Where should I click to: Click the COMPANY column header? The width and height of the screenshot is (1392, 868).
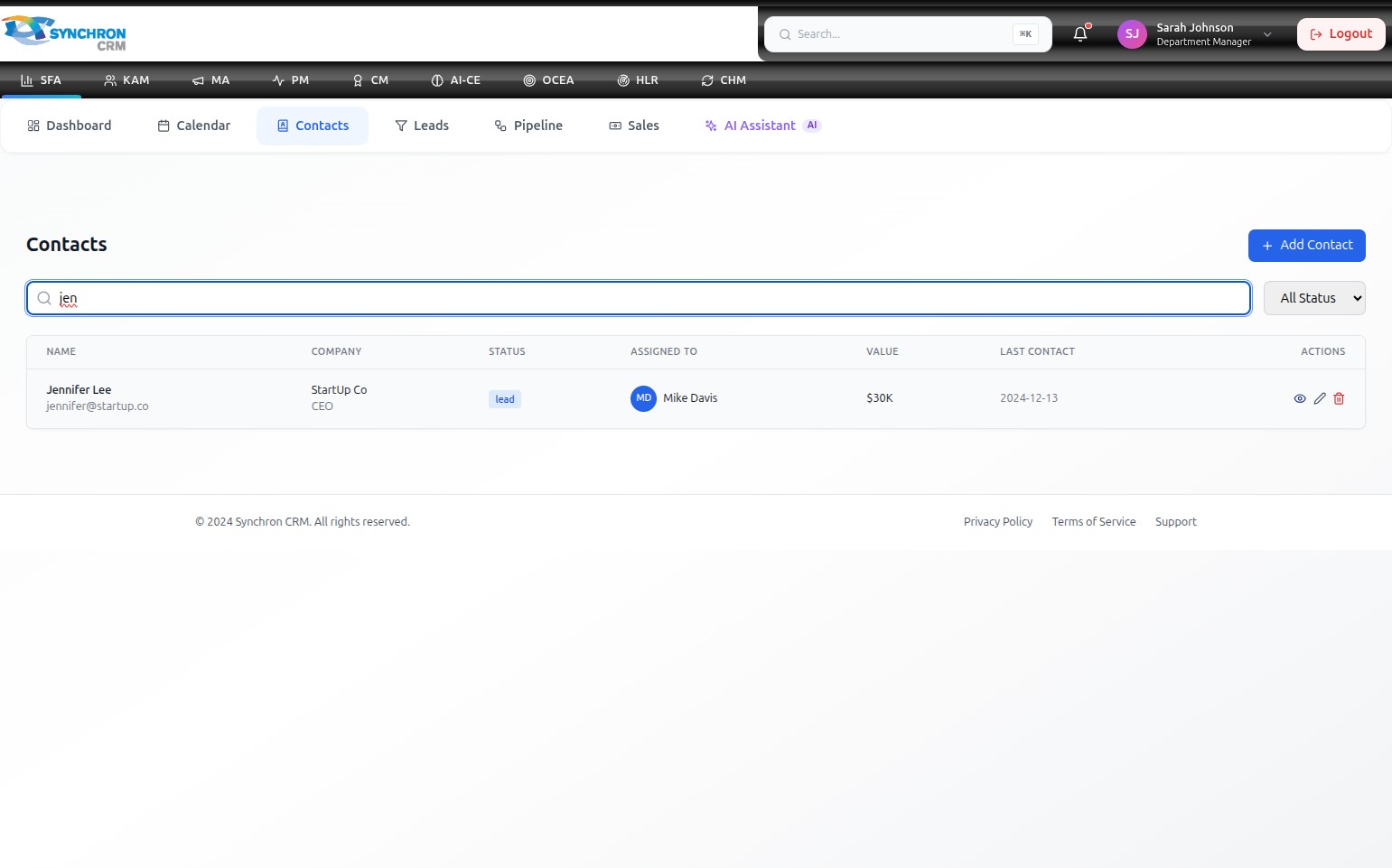pyautogui.click(x=336, y=351)
